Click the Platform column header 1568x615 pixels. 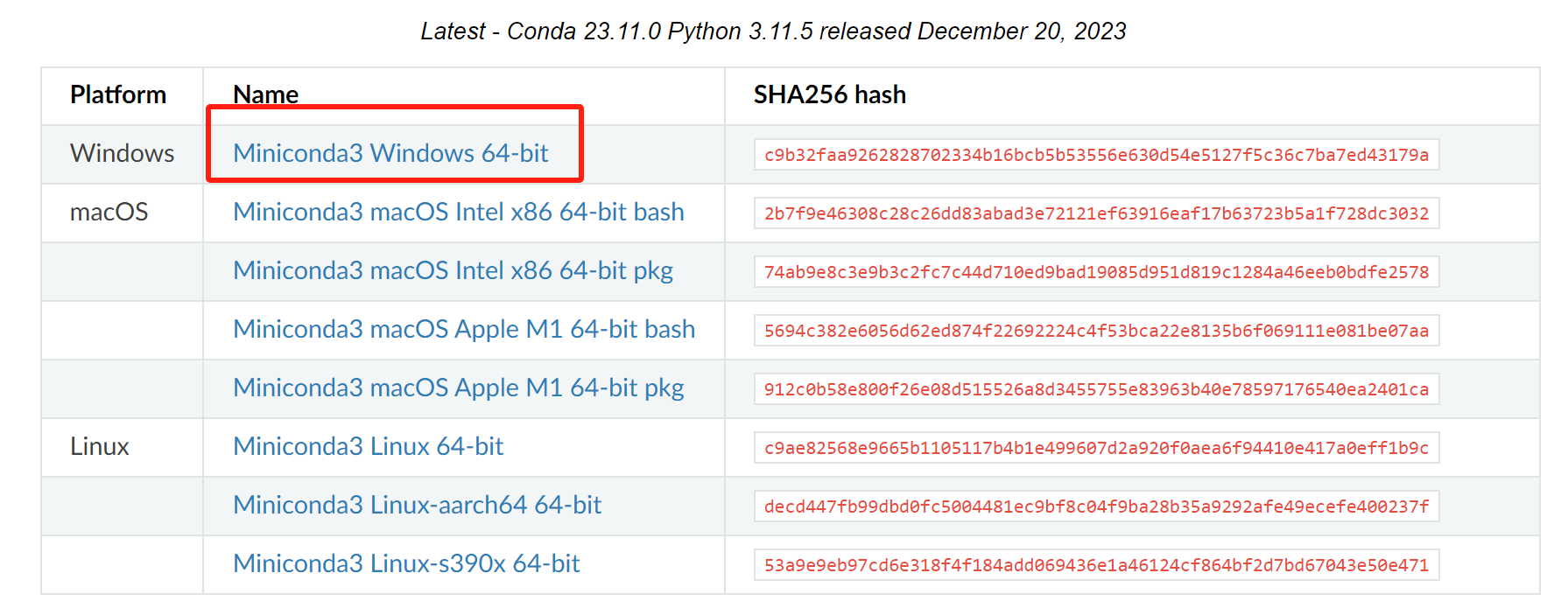pos(118,94)
